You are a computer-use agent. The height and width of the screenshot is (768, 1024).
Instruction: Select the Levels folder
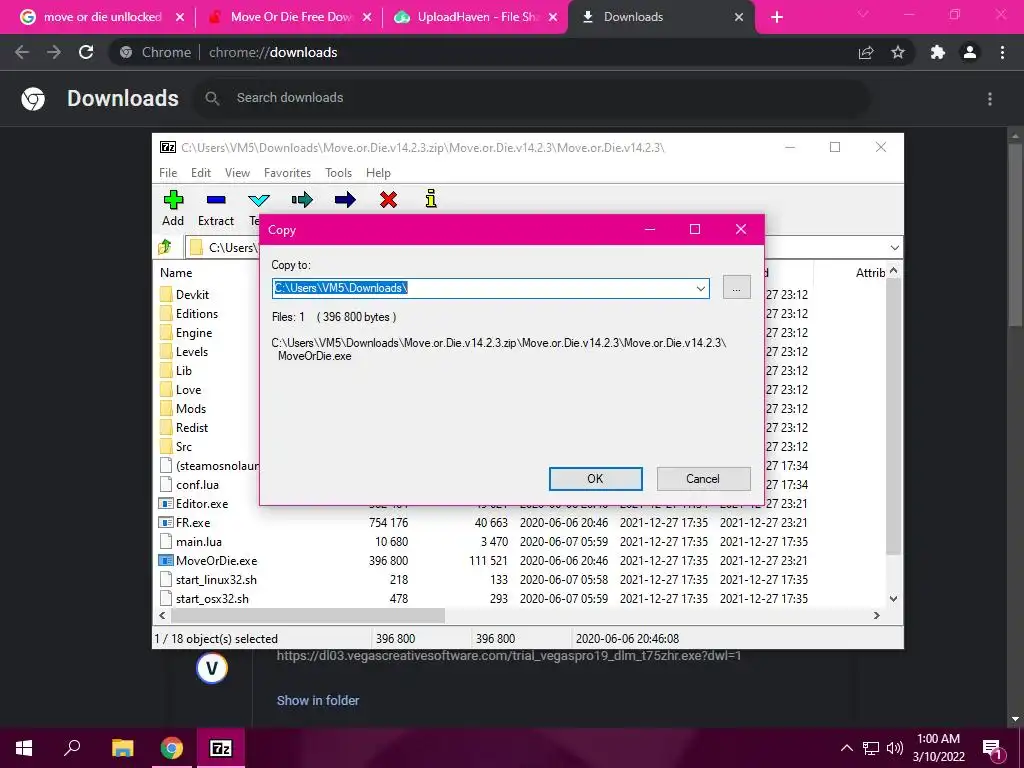tap(184, 351)
